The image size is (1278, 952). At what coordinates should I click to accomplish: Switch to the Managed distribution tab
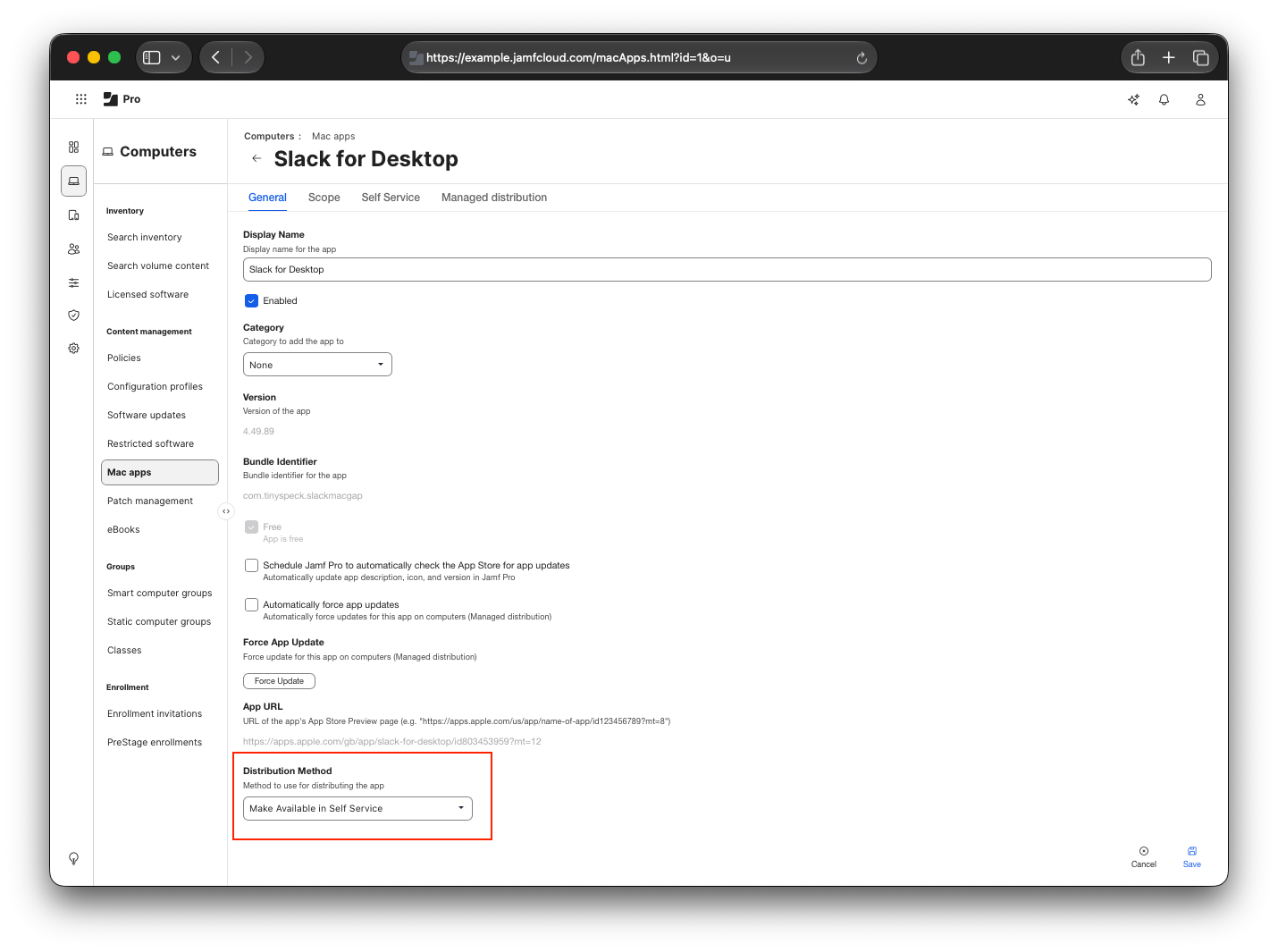pos(494,198)
